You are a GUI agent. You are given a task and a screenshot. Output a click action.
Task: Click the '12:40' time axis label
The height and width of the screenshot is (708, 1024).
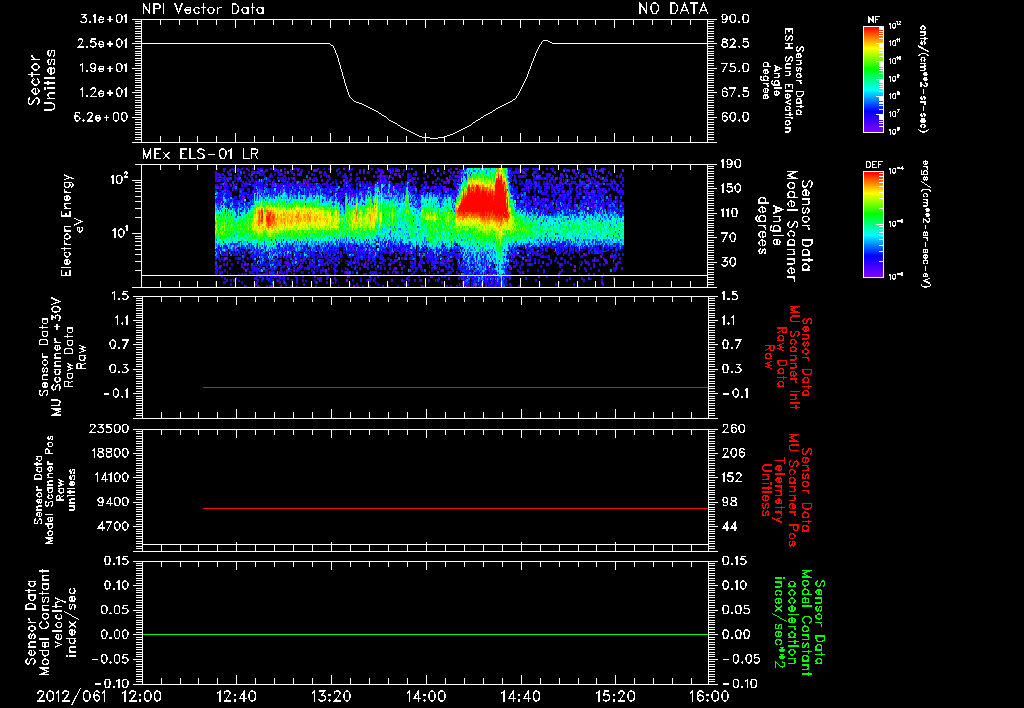pos(236,696)
